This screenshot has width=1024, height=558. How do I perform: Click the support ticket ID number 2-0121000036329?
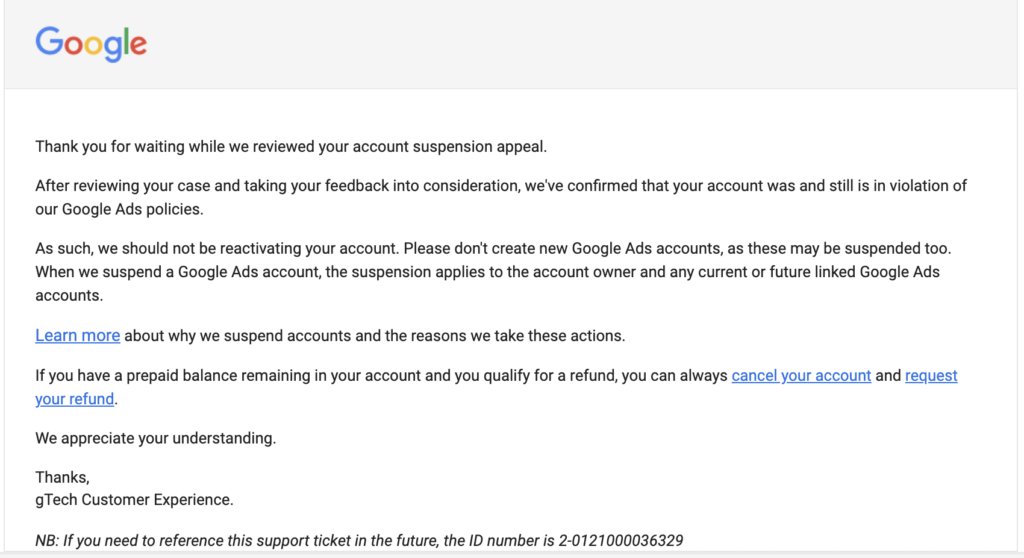(x=622, y=541)
